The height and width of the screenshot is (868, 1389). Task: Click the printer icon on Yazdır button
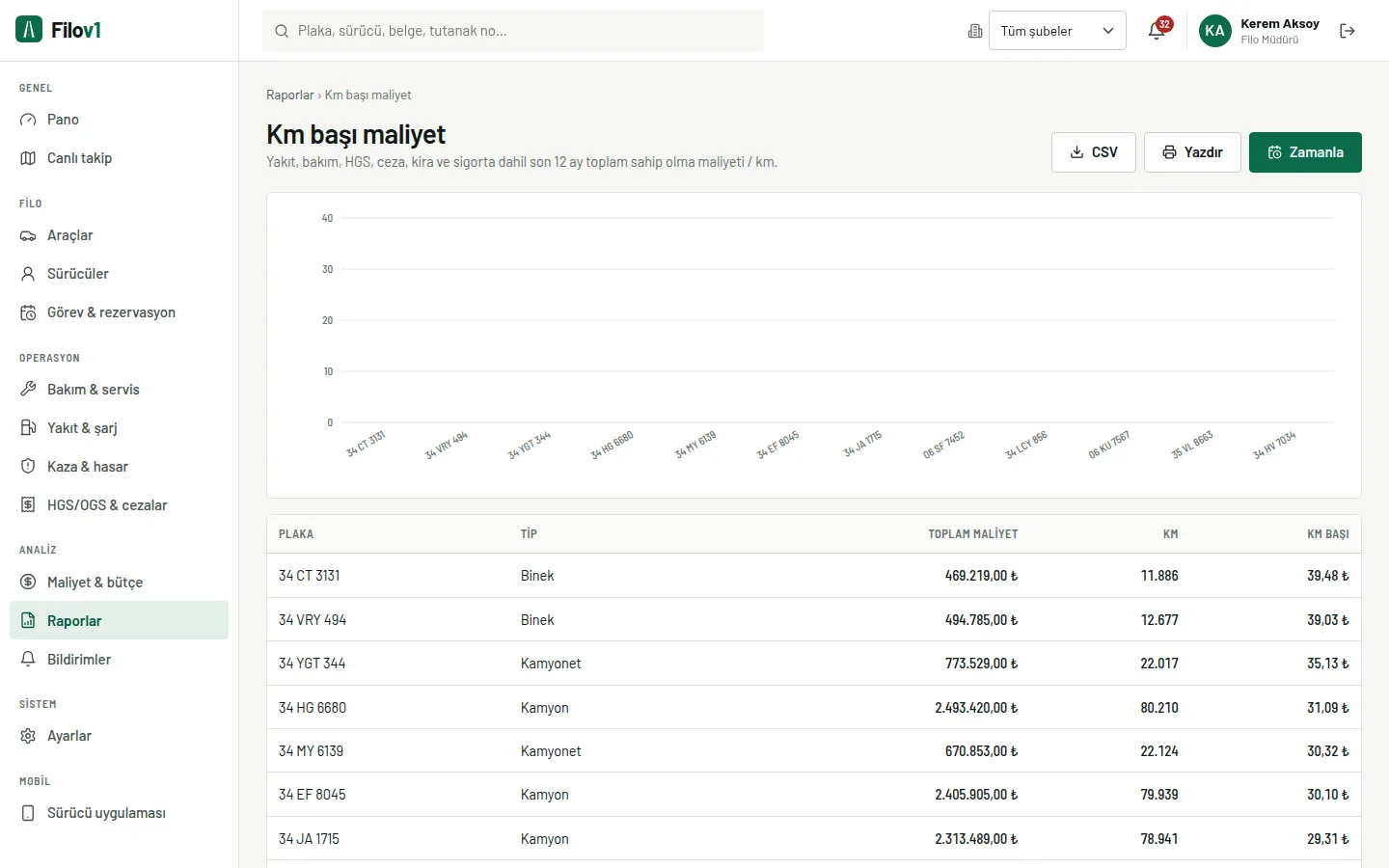(x=1170, y=152)
